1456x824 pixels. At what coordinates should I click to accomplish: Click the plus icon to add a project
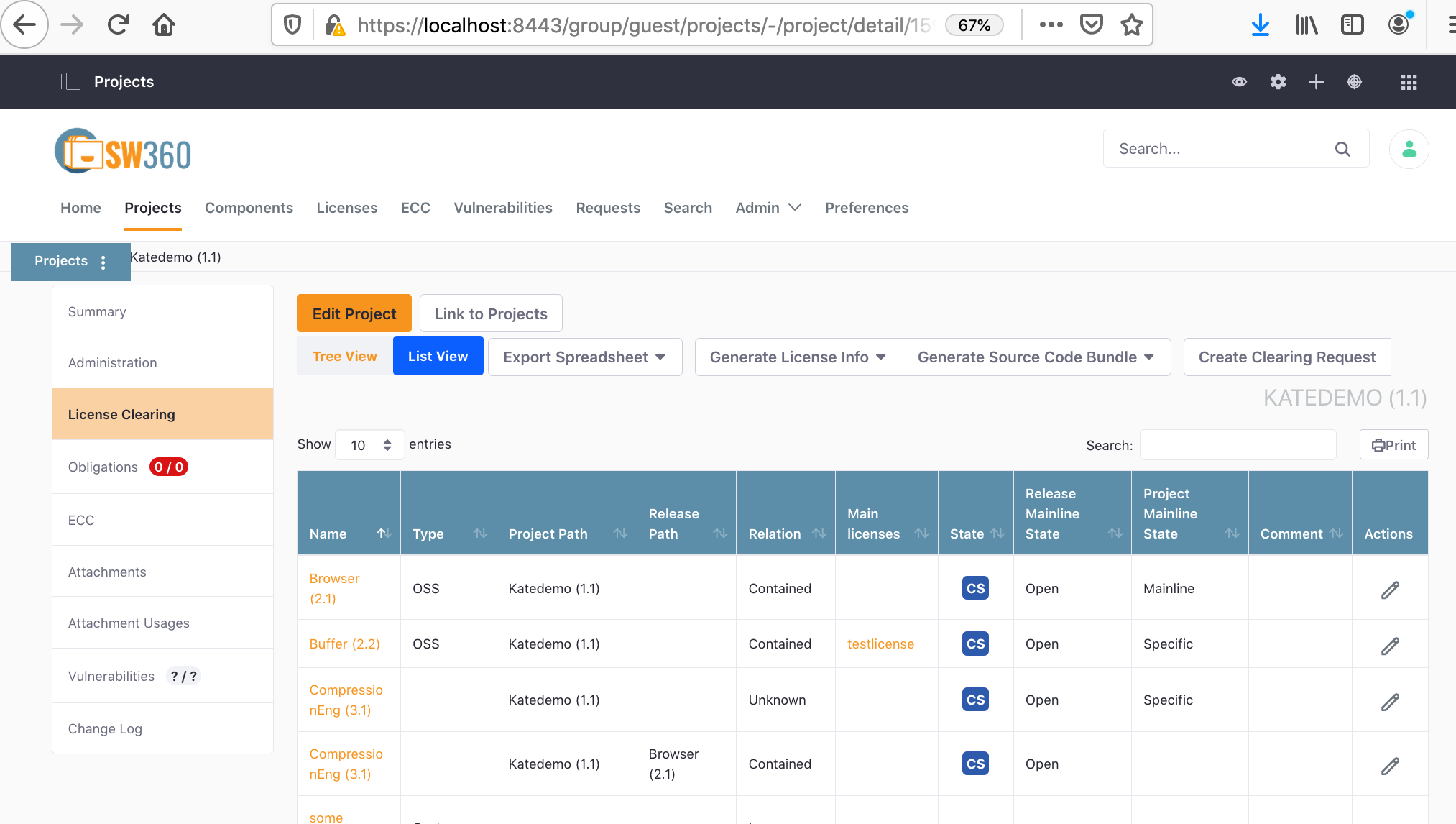1316,81
